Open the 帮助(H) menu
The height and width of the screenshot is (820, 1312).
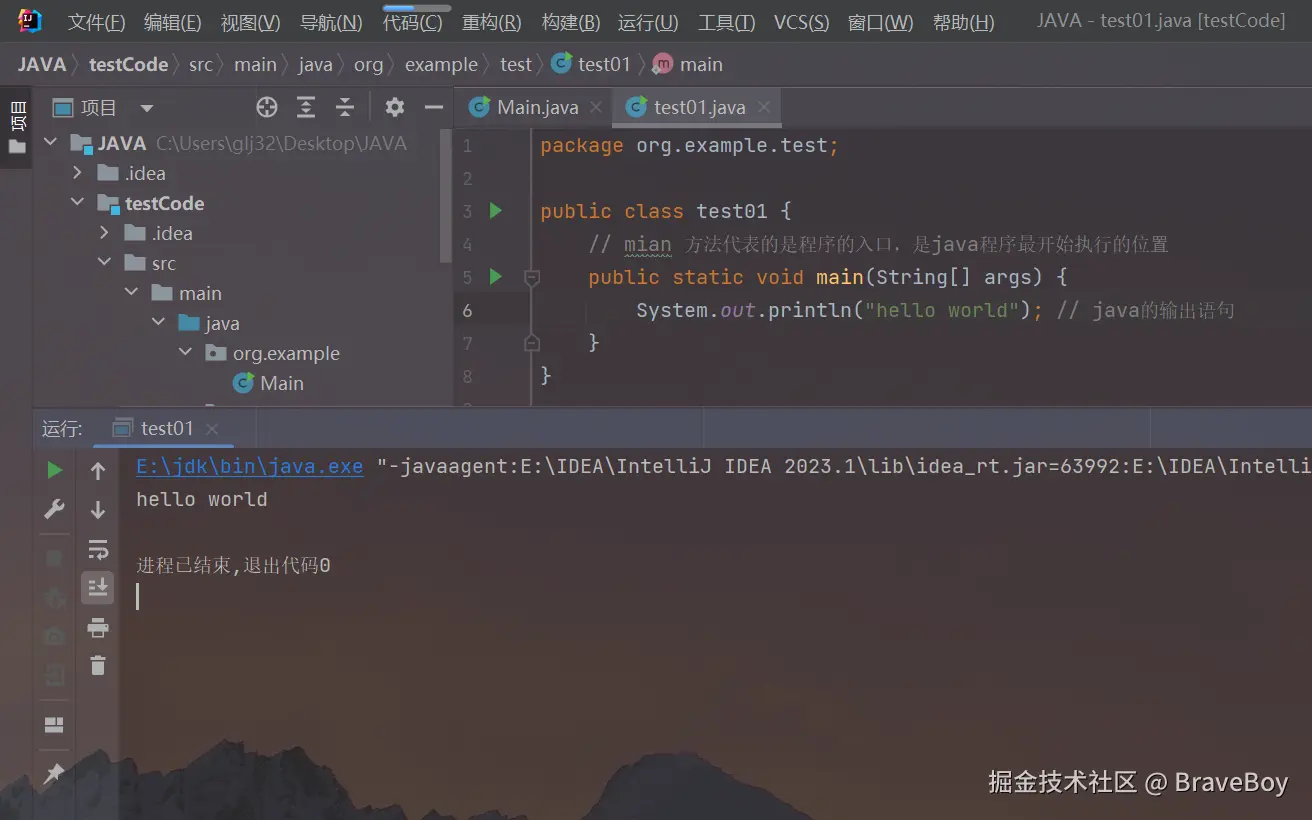pyautogui.click(x=963, y=22)
